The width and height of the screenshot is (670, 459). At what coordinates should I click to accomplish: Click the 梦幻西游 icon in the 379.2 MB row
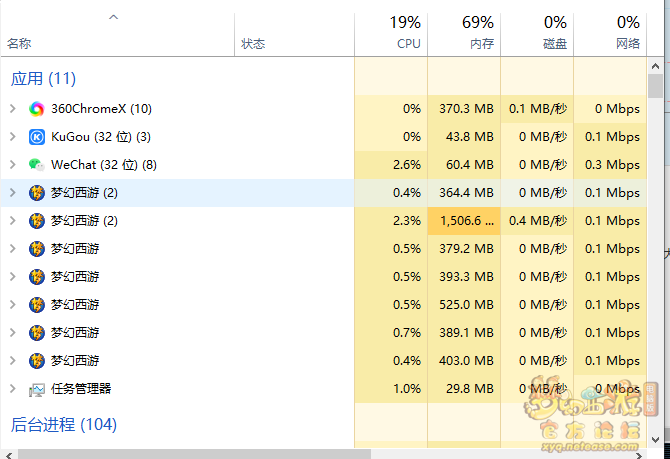[37, 249]
